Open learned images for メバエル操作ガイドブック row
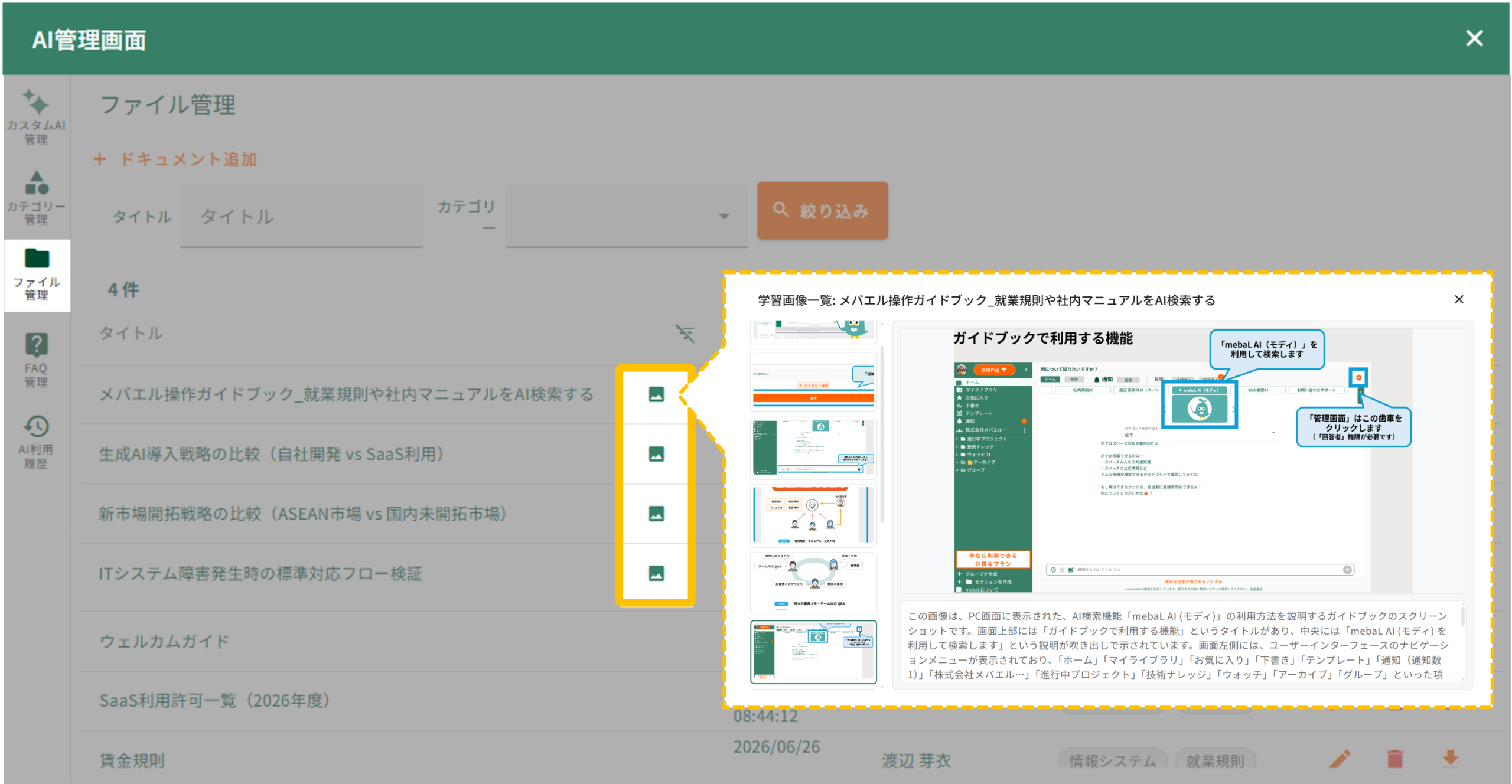 656,394
